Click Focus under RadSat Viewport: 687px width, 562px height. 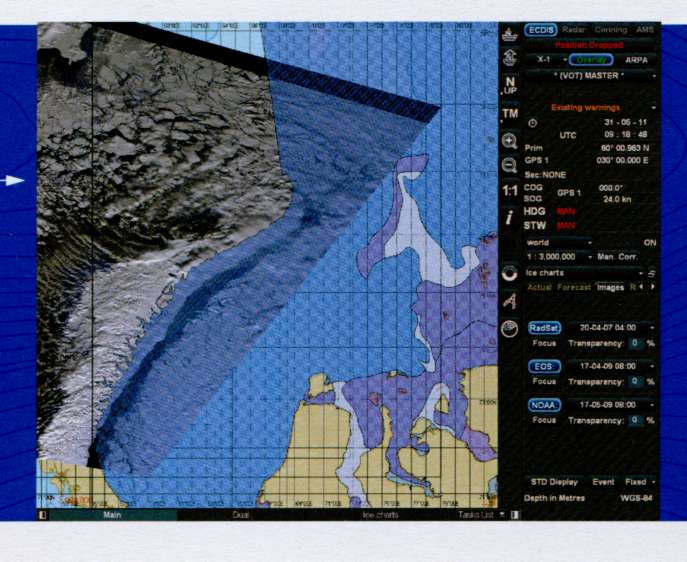(x=544, y=343)
